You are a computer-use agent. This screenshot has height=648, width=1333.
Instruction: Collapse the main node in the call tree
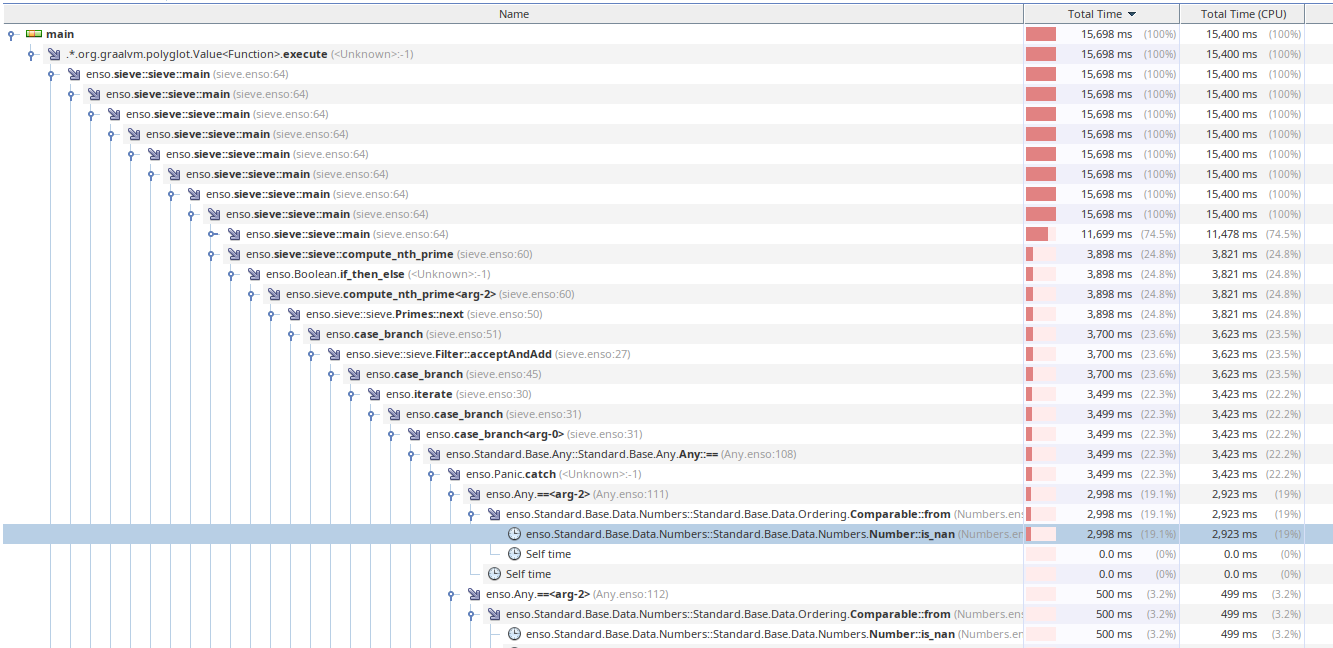coord(10,33)
